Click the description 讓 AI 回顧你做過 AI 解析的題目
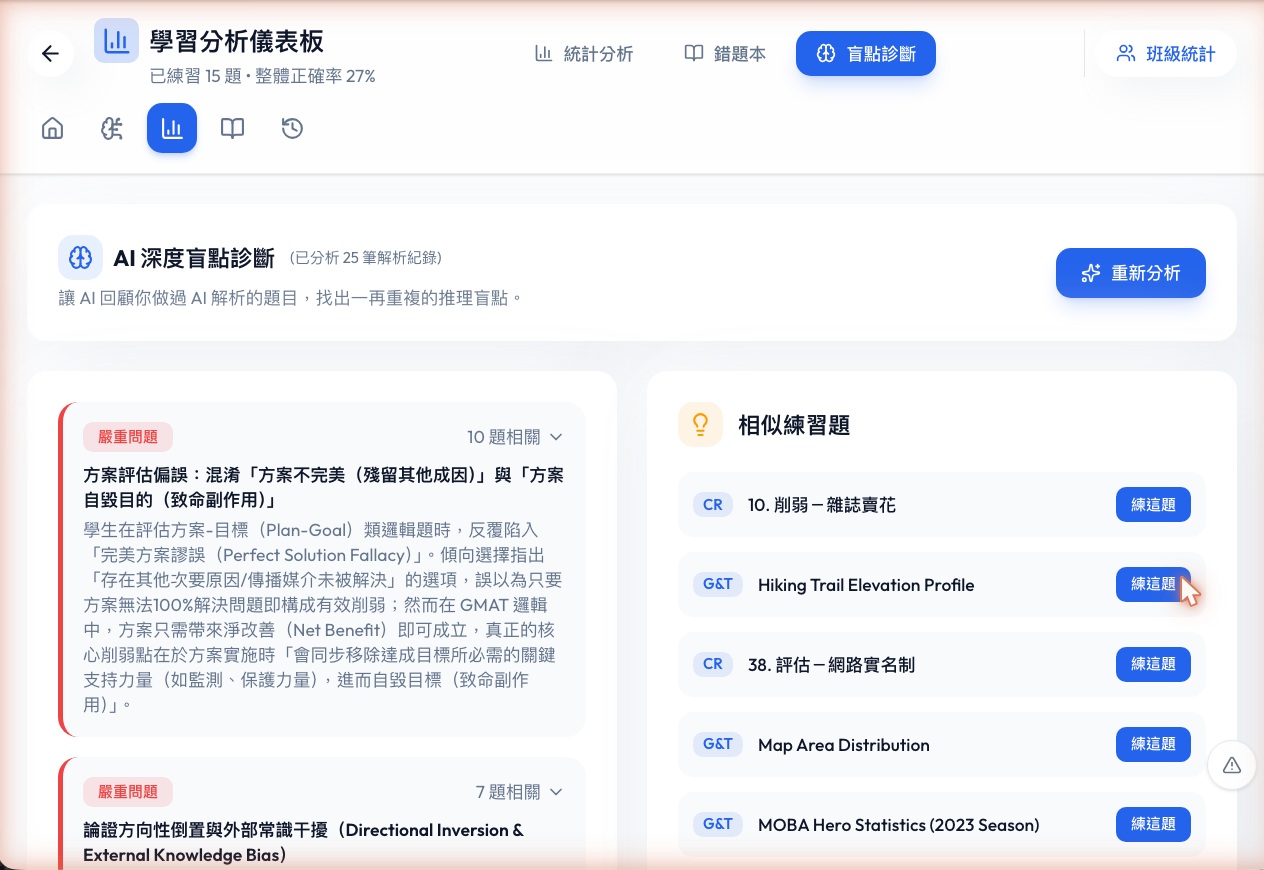The height and width of the screenshot is (870, 1264). pos(290,298)
